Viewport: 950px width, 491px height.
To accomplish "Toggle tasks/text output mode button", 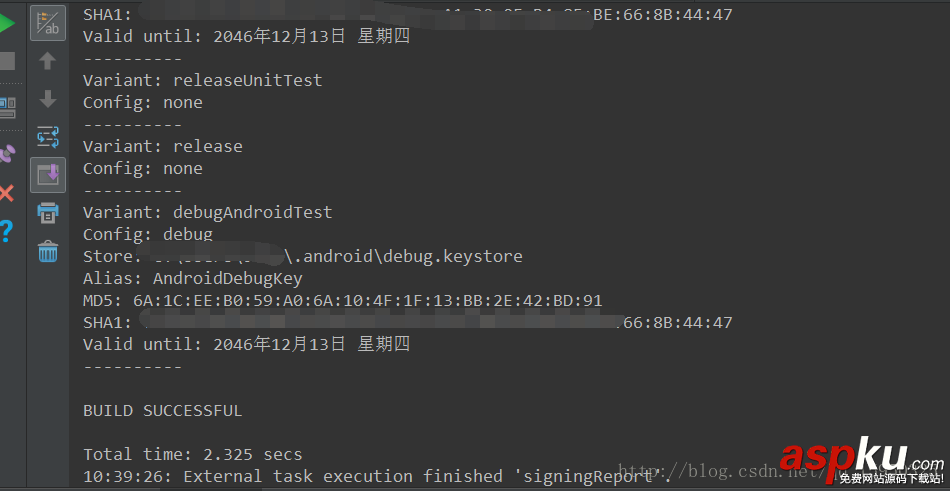I will tap(48, 23).
